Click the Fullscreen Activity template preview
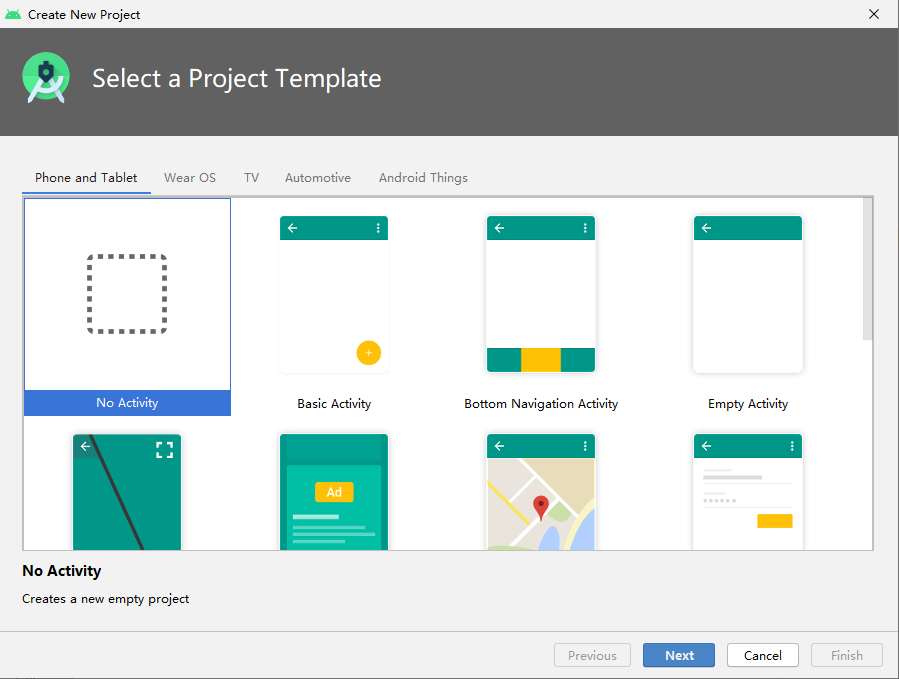 point(127,492)
